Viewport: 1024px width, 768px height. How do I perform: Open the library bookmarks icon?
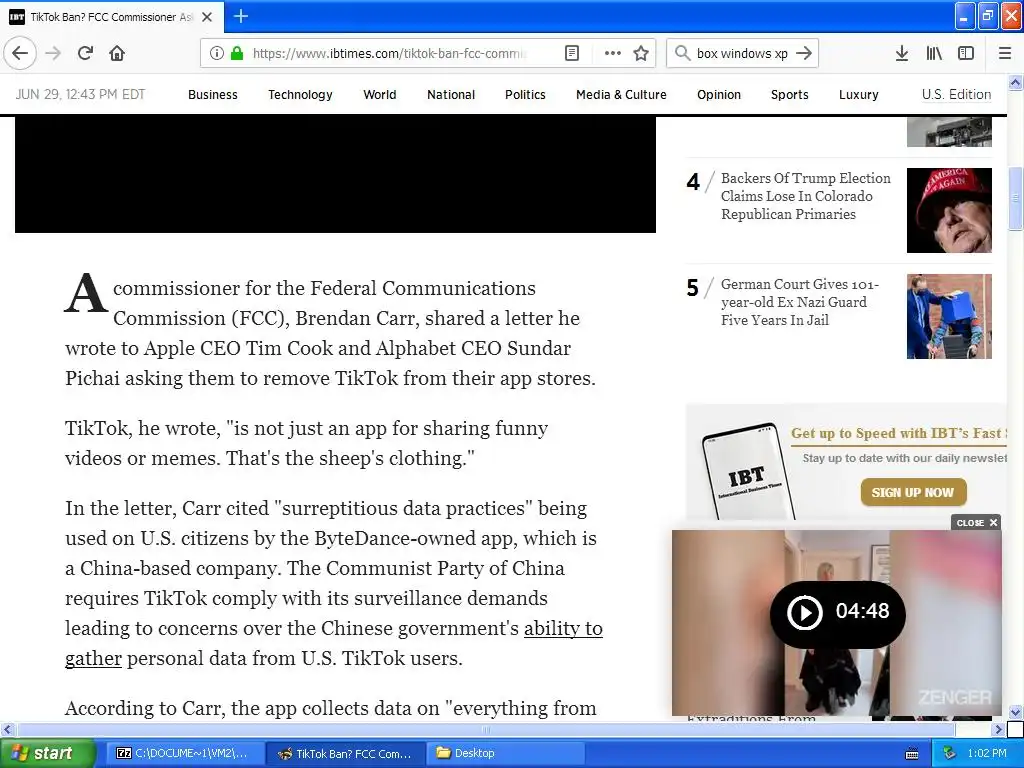(934, 53)
